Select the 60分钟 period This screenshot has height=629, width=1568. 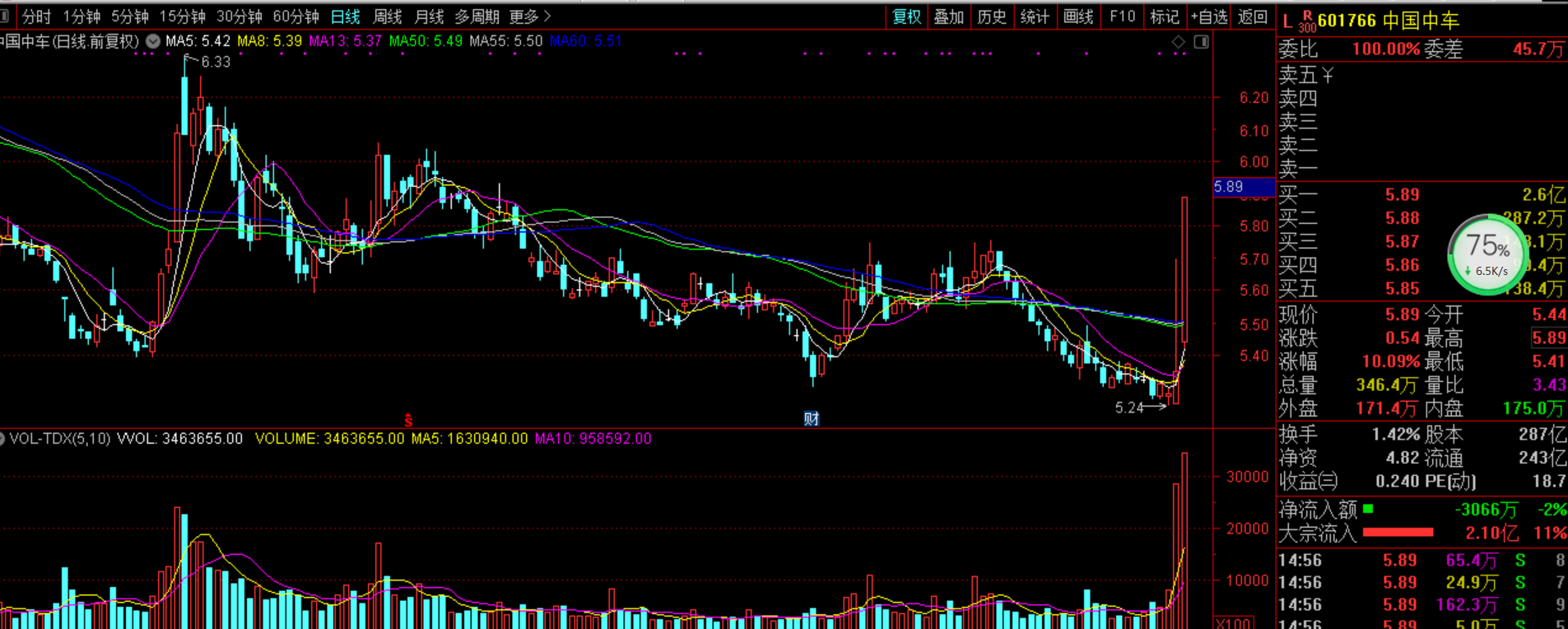(296, 16)
